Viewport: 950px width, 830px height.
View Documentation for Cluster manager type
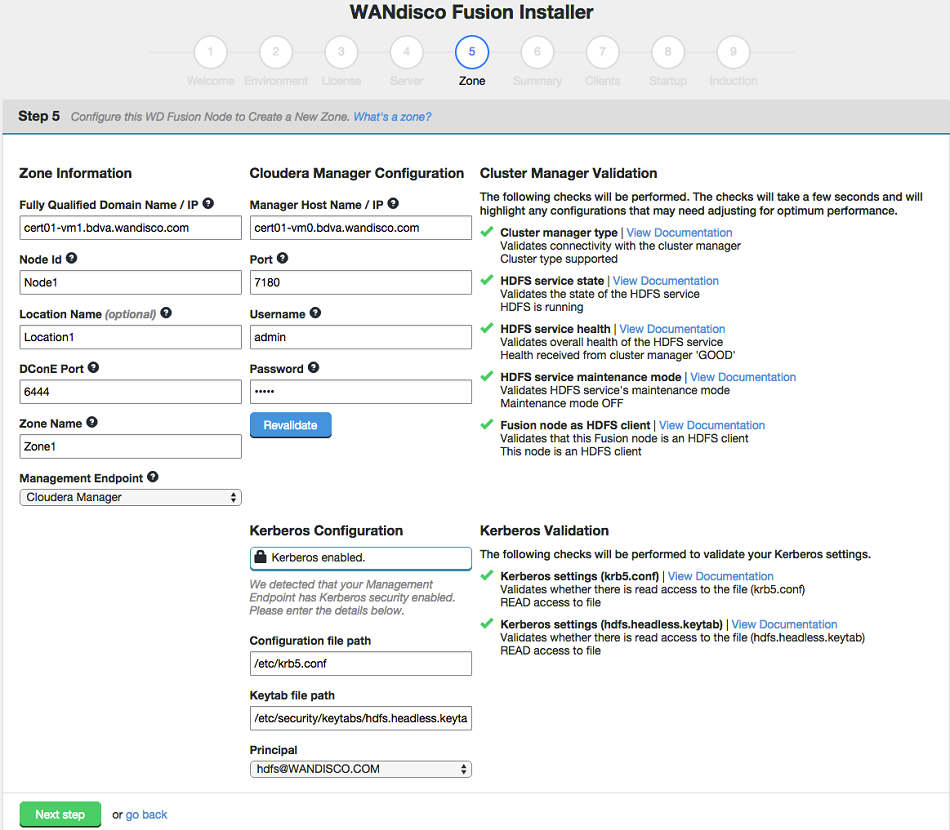(x=679, y=233)
